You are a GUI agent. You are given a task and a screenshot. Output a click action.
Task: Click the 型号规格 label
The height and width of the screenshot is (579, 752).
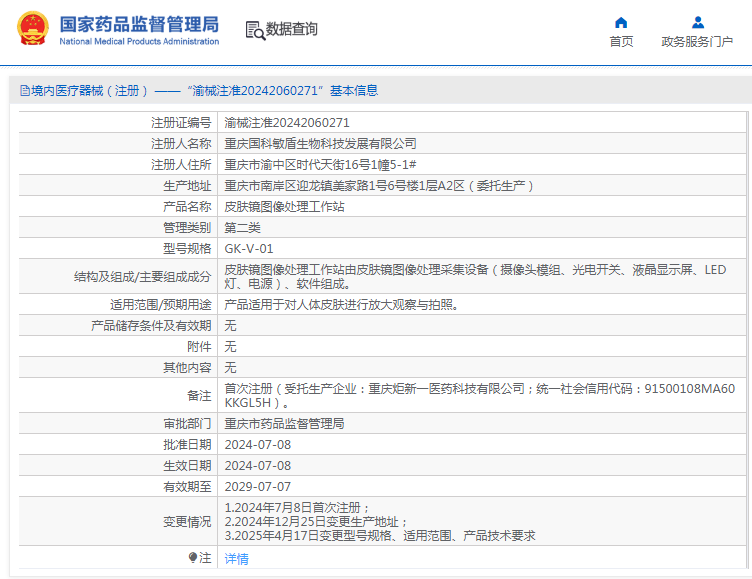click(187, 248)
